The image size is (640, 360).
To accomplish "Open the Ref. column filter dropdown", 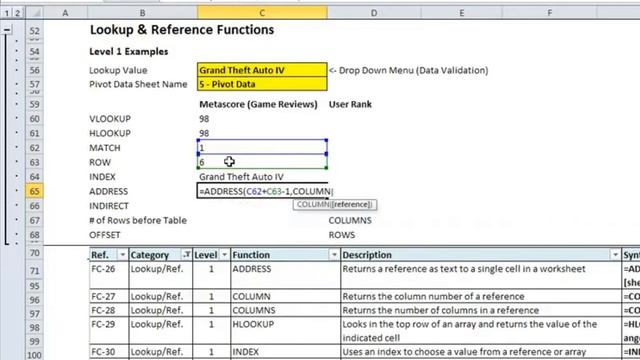I will (x=122, y=255).
